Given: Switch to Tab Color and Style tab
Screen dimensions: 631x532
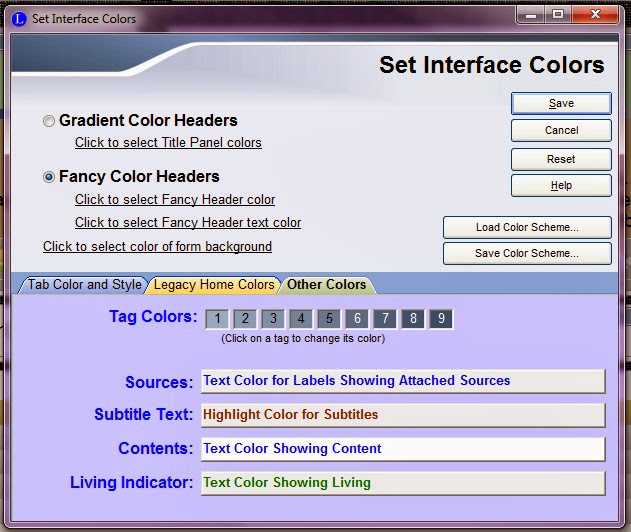Looking at the screenshot, I should (x=84, y=285).
